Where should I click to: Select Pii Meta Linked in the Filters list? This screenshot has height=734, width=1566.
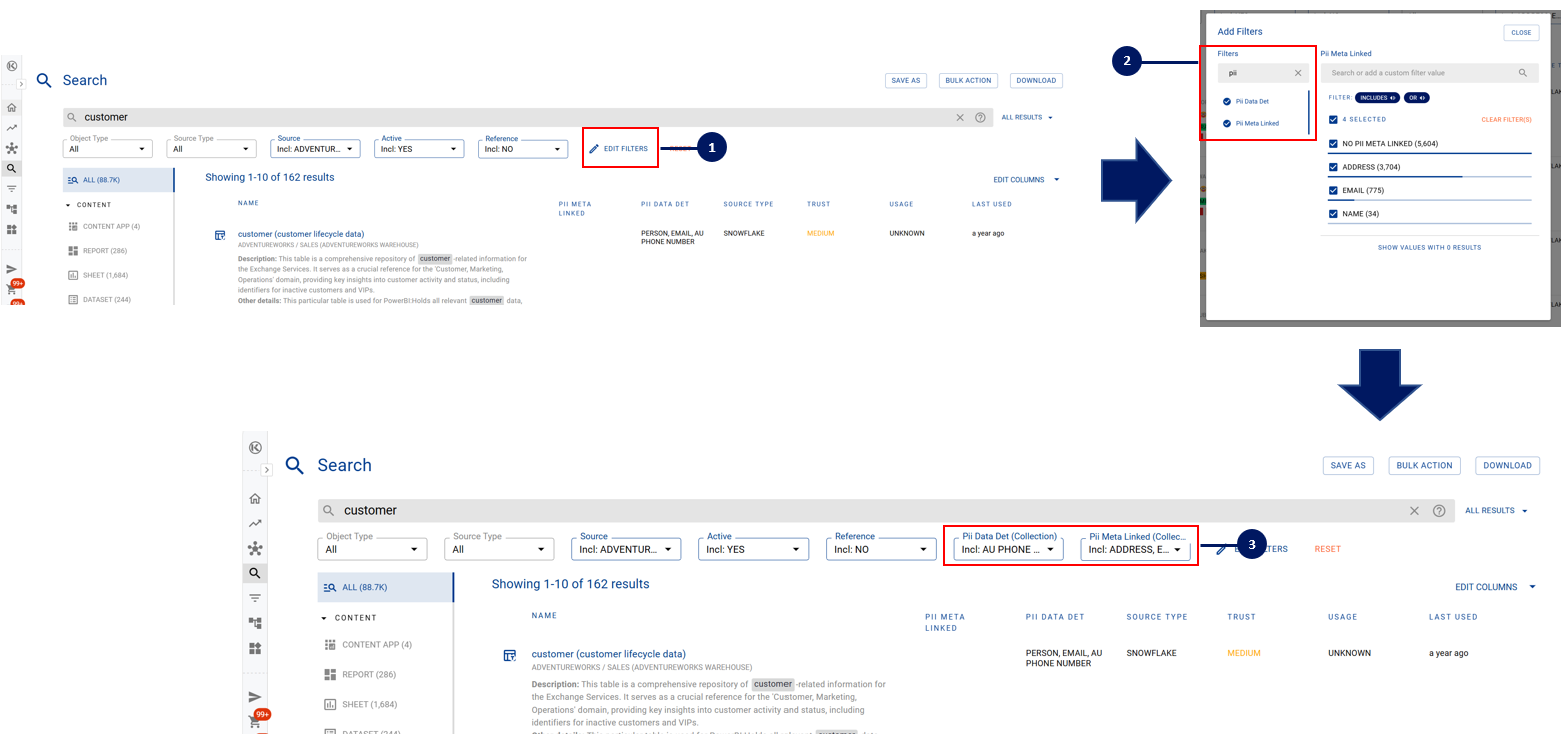tap(1256, 123)
